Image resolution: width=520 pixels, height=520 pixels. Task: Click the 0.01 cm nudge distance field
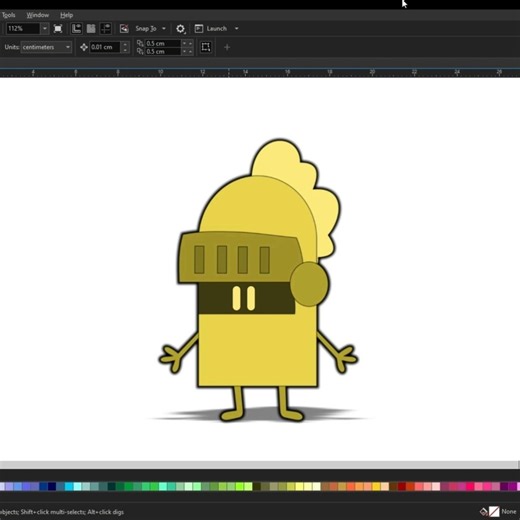pyautogui.click(x=105, y=47)
